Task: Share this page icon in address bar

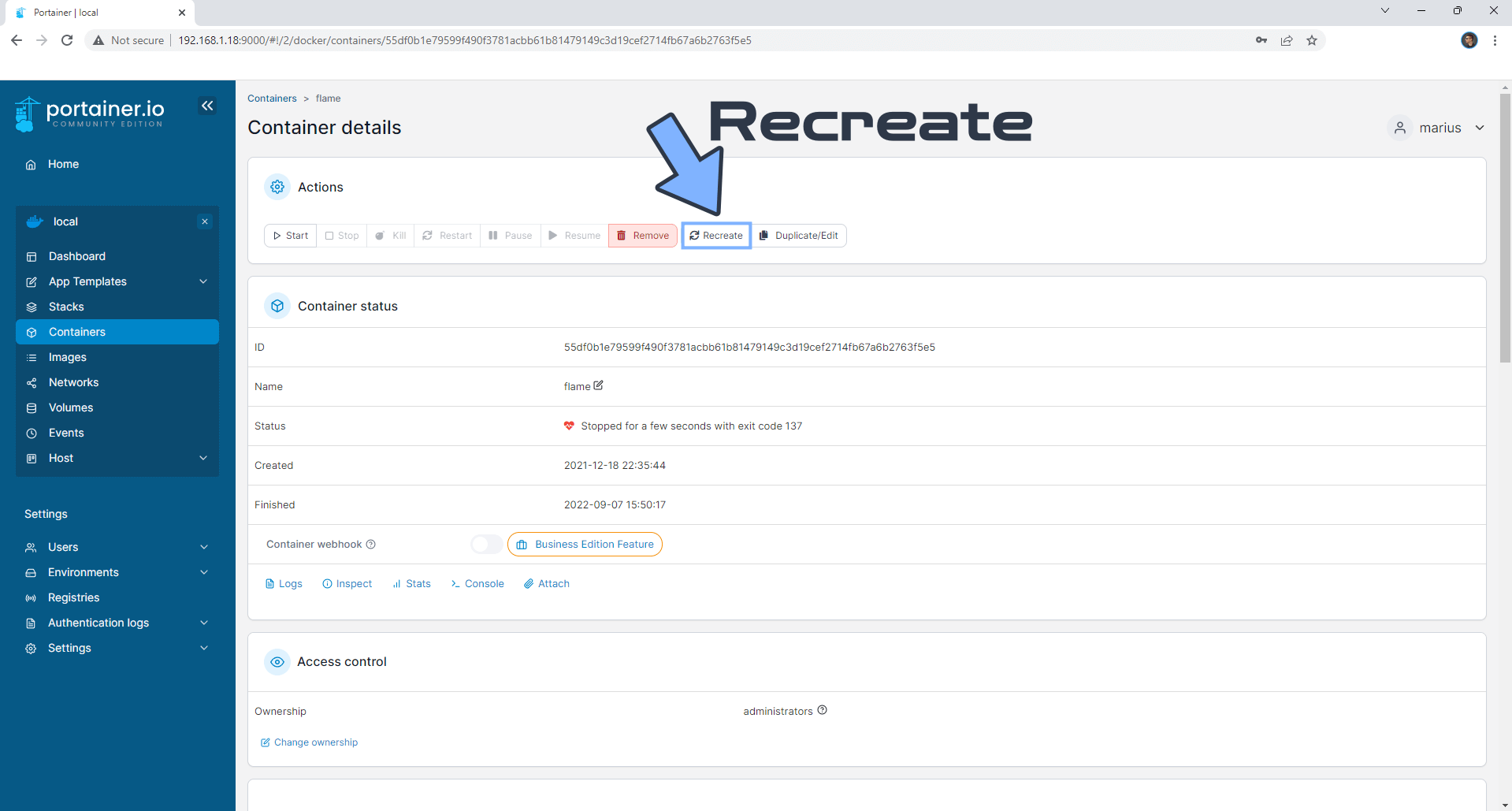Action: point(1287,40)
